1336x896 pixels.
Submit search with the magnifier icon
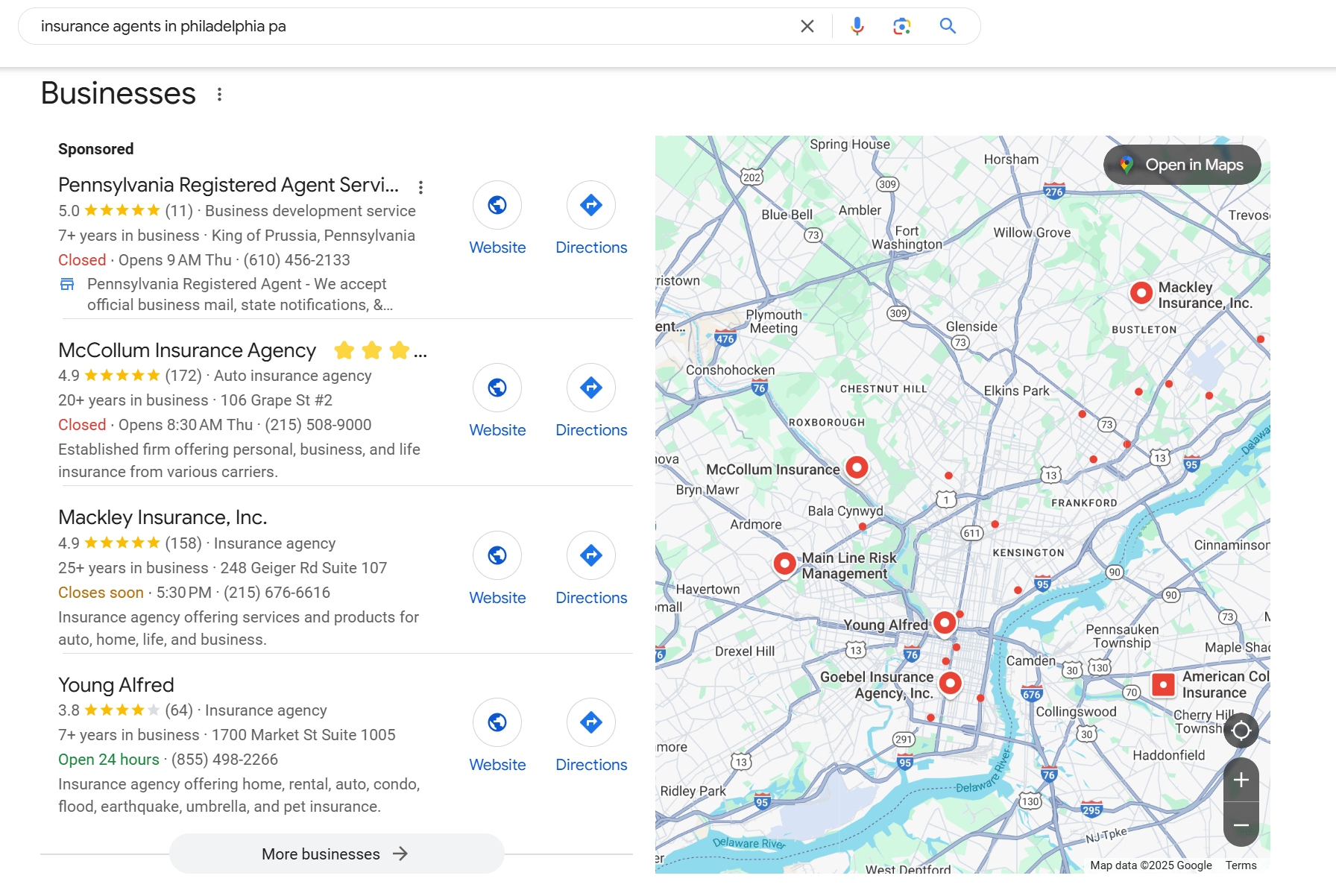pyautogui.click(x=948, y=26)
